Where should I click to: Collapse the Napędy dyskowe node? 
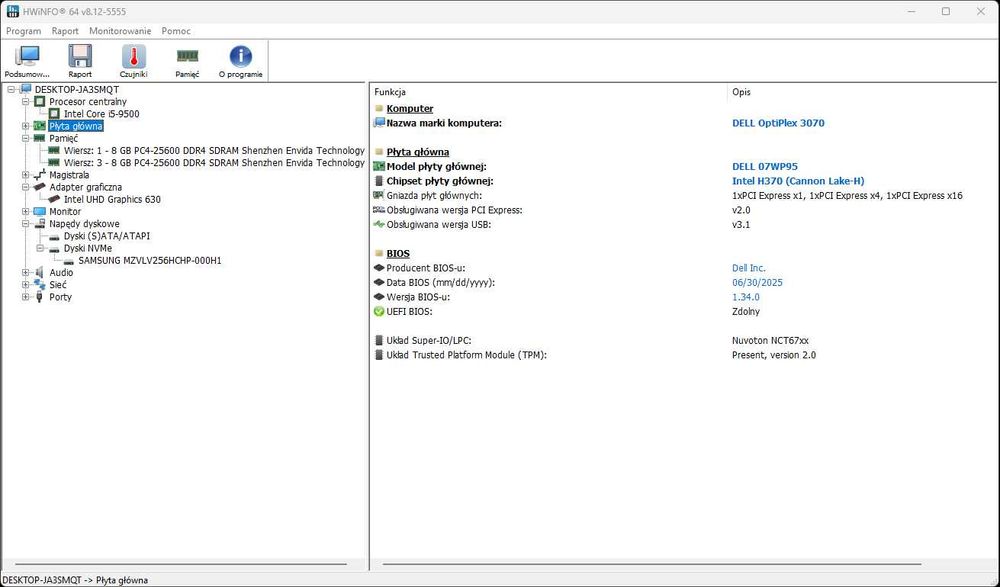click(x=26, y=223)
